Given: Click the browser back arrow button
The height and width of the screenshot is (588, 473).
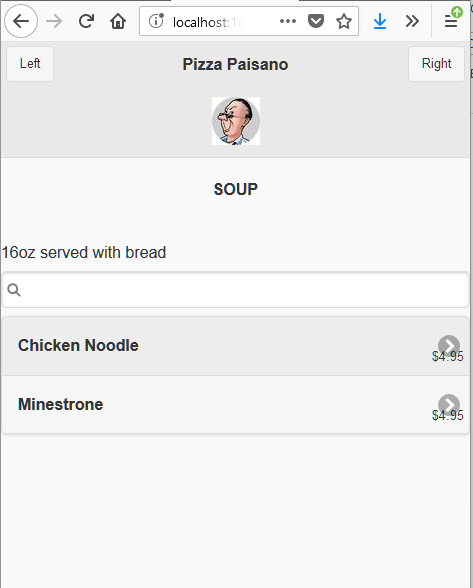Looking at the screenshot, I should pyautogui.click(x=21, y=21).
